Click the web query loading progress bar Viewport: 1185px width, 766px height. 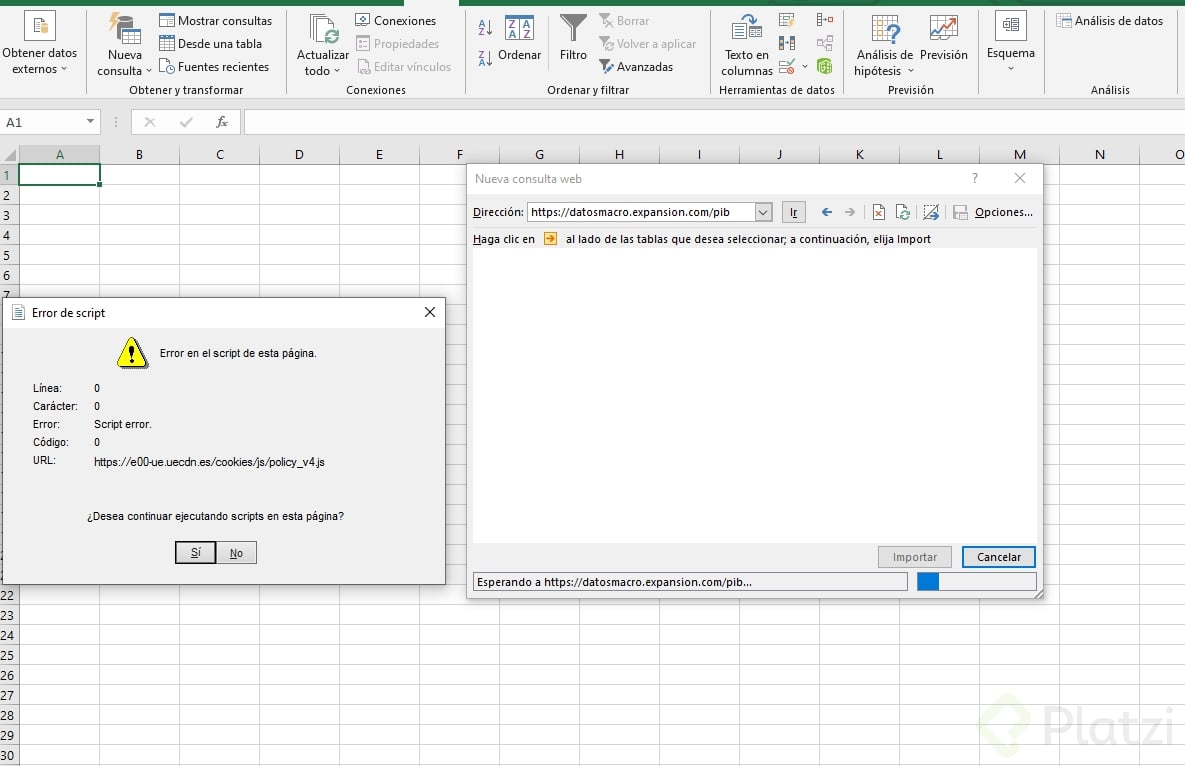pos(976,582)
